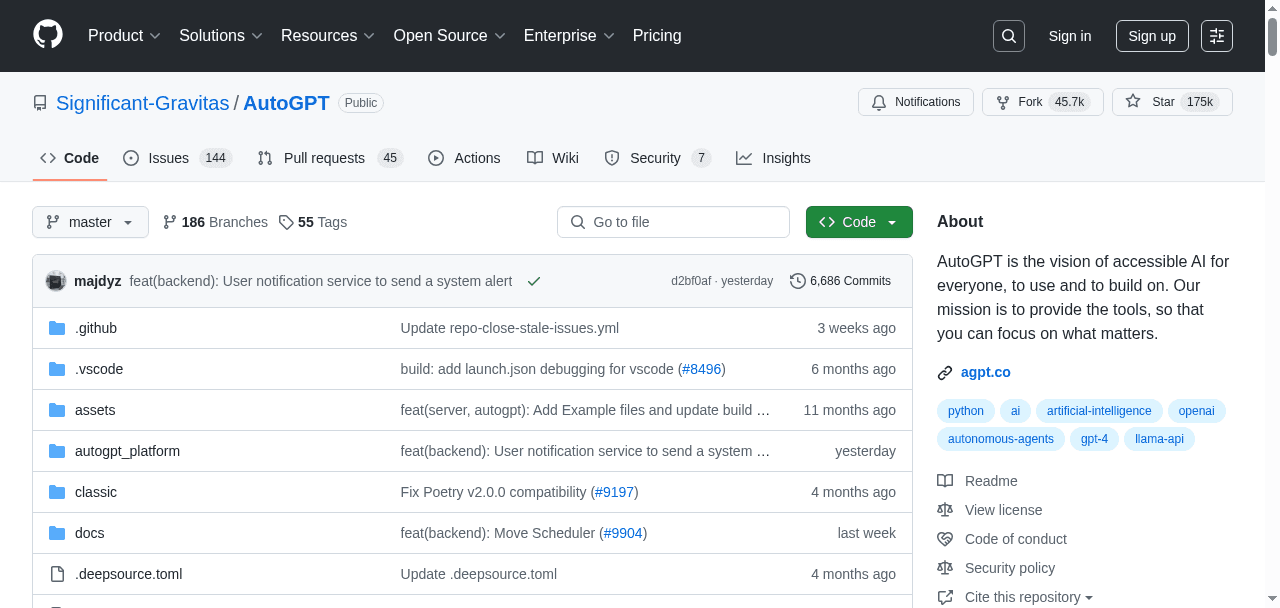The height and width of the screenshot is (608, 1280).
Task: Click the link icon beside agpt.co
Action: click(x=945, y=373)
